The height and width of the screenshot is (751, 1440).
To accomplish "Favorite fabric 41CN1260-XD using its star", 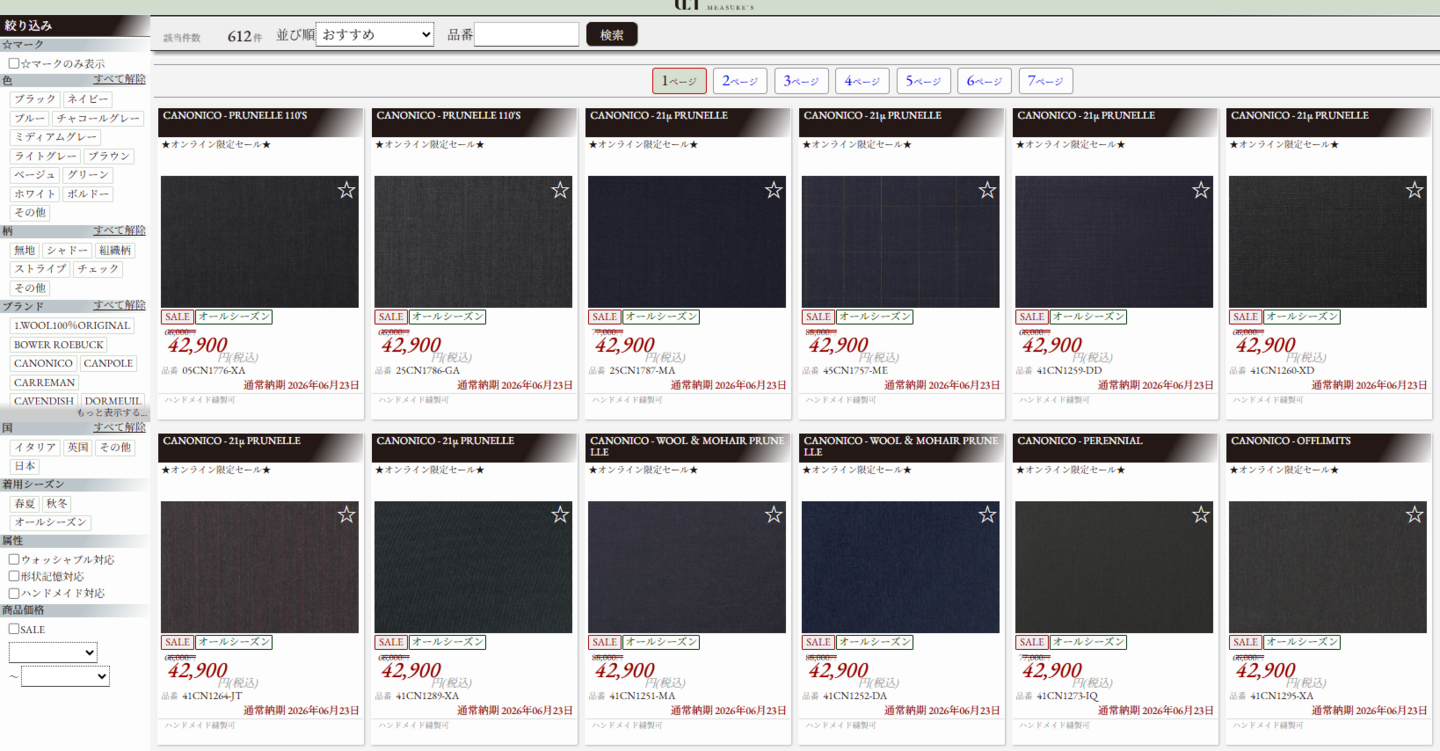I will tap(1414, 190).
